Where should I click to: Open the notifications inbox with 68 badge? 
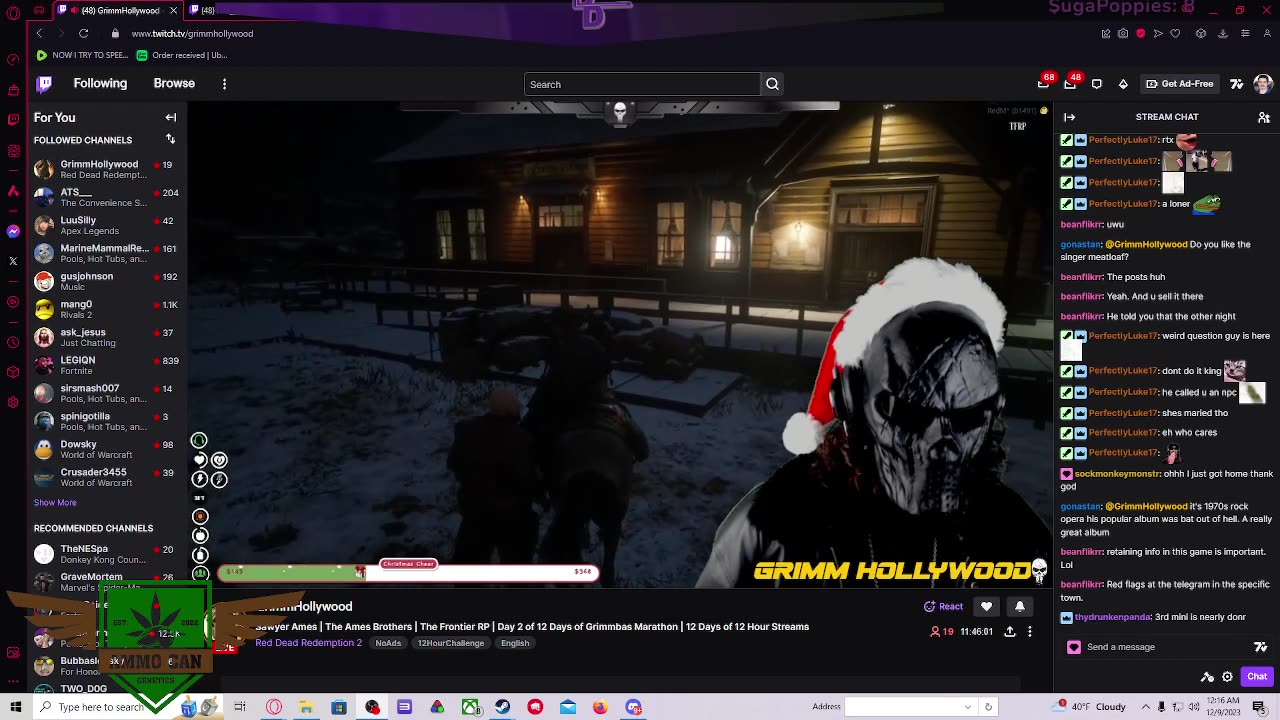coord(1044,84)
